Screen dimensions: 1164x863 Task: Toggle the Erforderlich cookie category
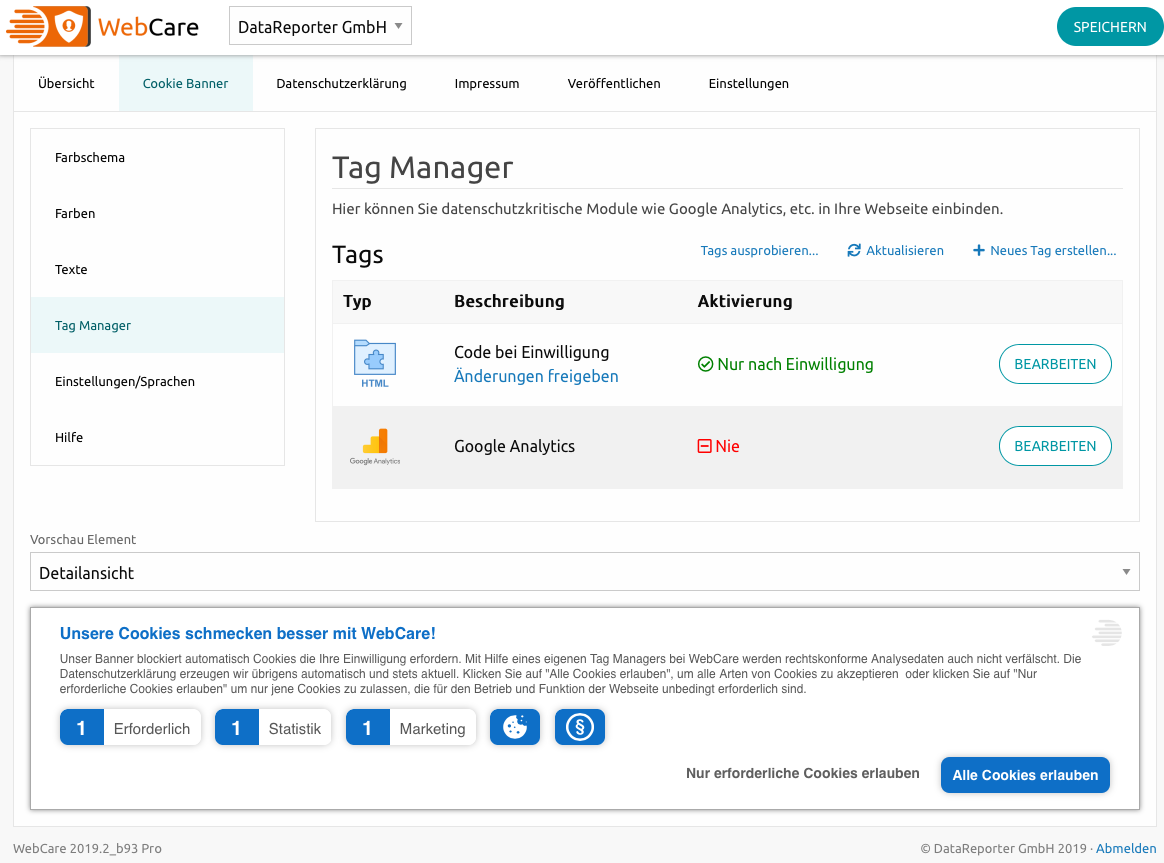tap(131, 728)
